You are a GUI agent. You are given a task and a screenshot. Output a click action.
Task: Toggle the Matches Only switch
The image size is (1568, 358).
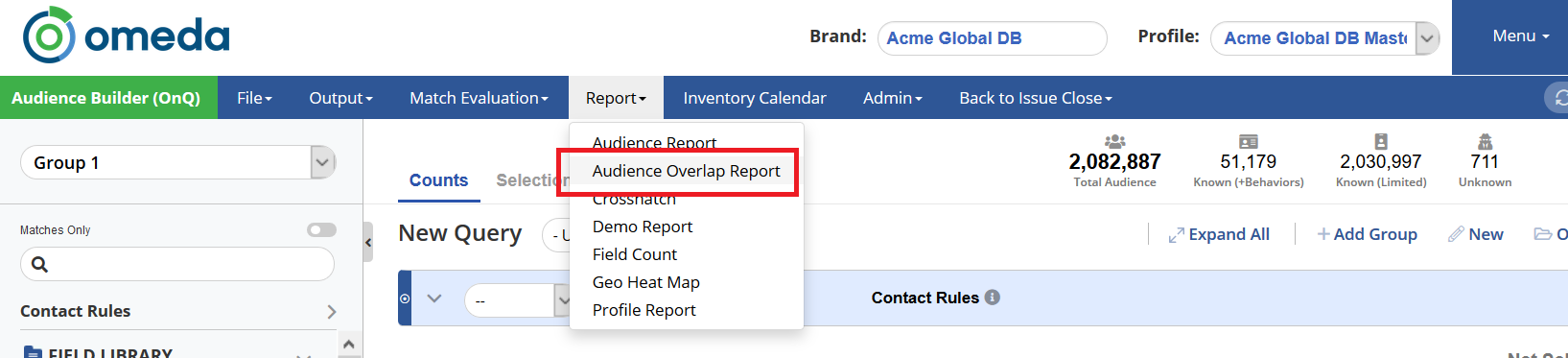[x=321, y=229]
